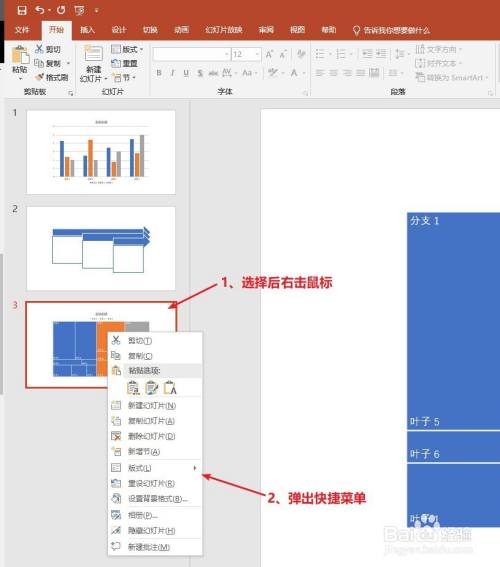The image size is (500, 567).
Task: Toggle the numbered list button
Action: click(x=341, y=54)
